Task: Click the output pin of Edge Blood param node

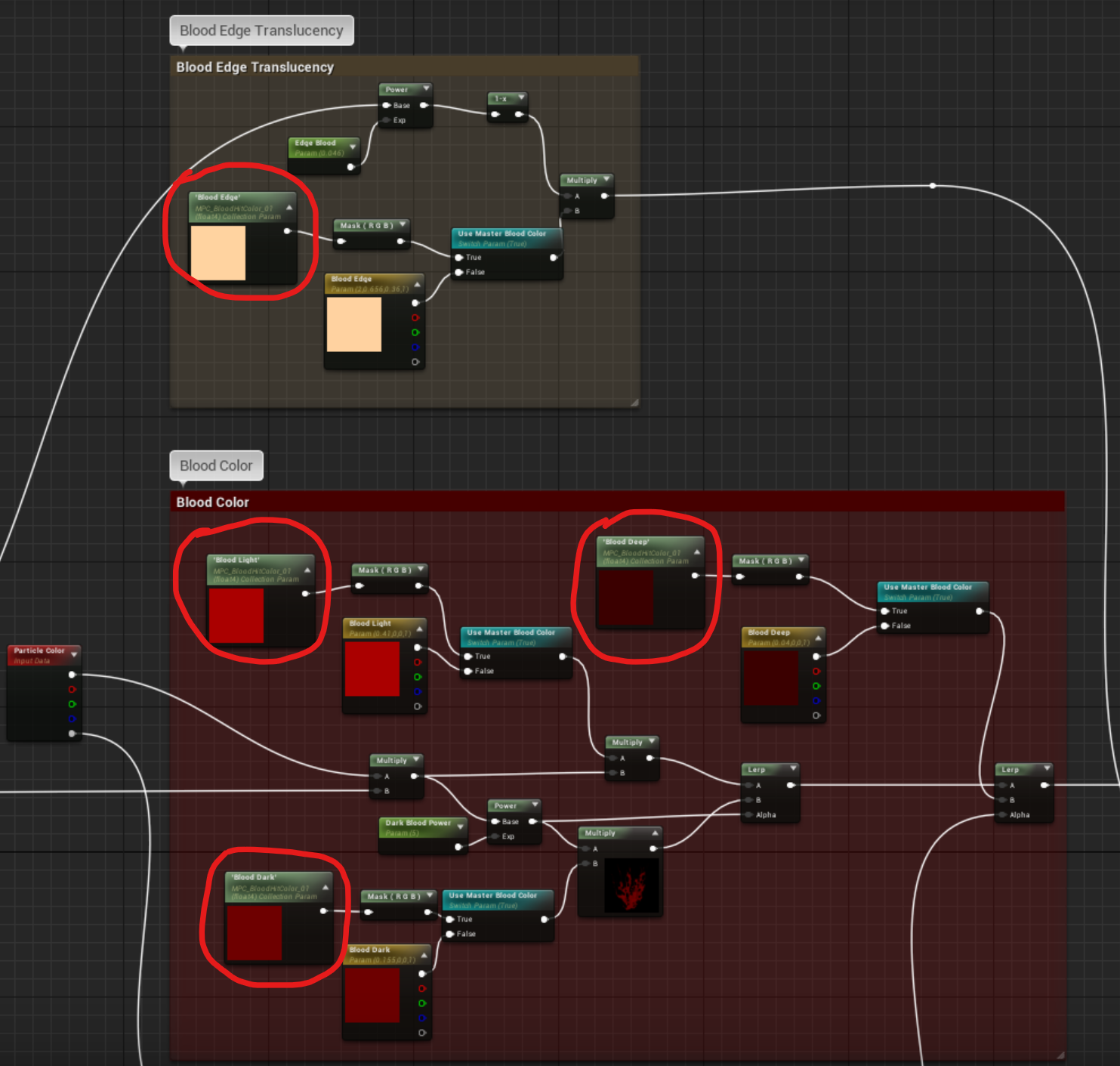Action: click(350, 167)
